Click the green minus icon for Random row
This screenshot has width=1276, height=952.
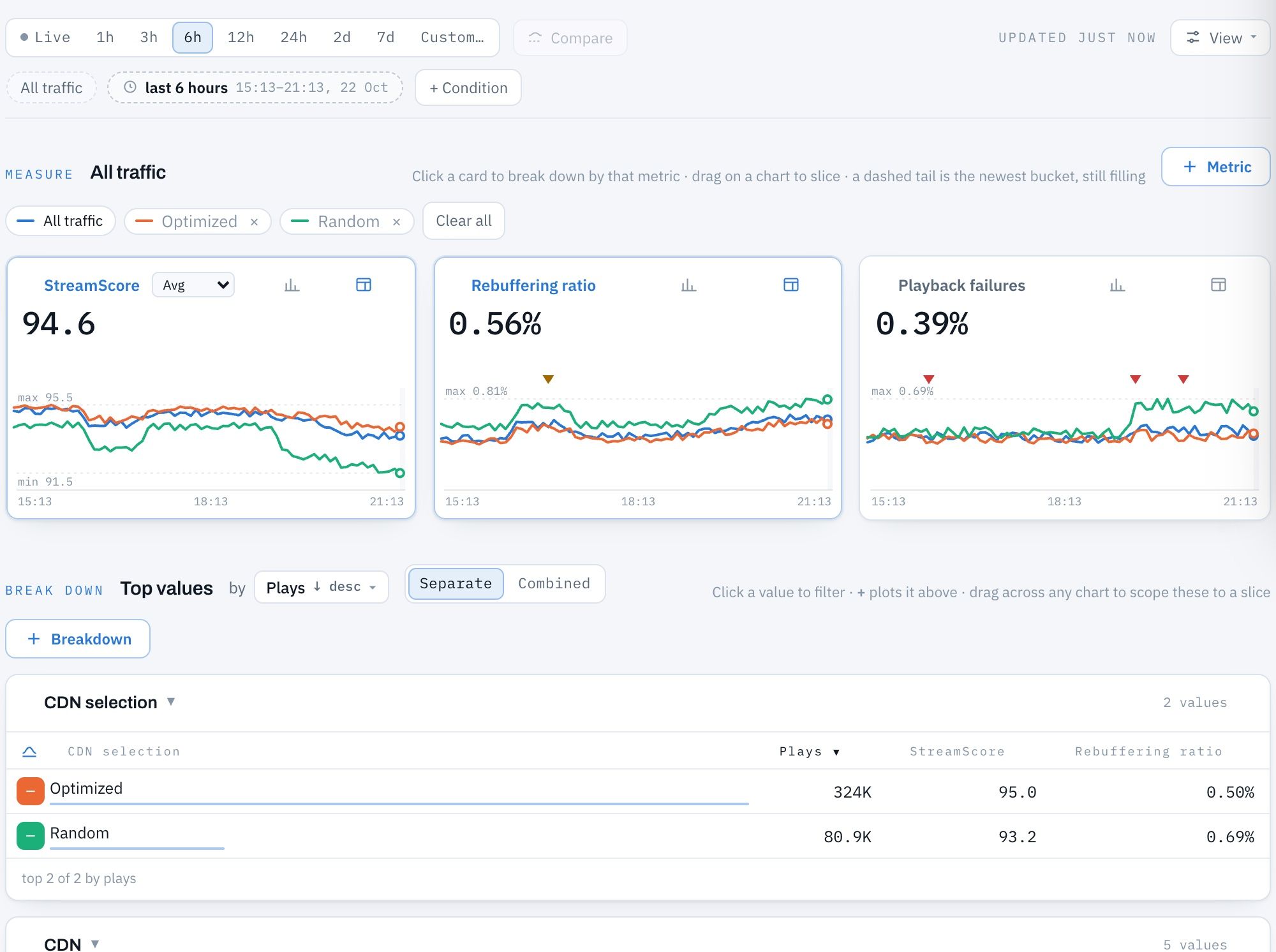click(31, 836)
